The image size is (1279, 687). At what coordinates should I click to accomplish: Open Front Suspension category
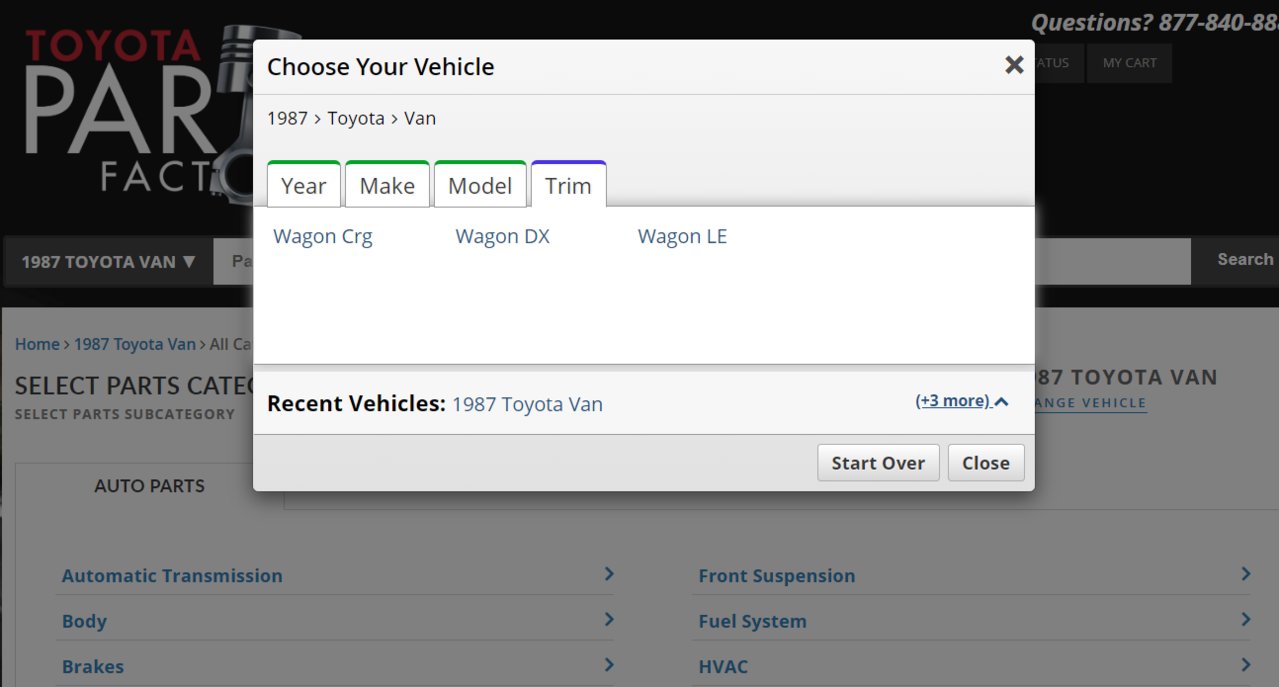click(x=777, y=576)
